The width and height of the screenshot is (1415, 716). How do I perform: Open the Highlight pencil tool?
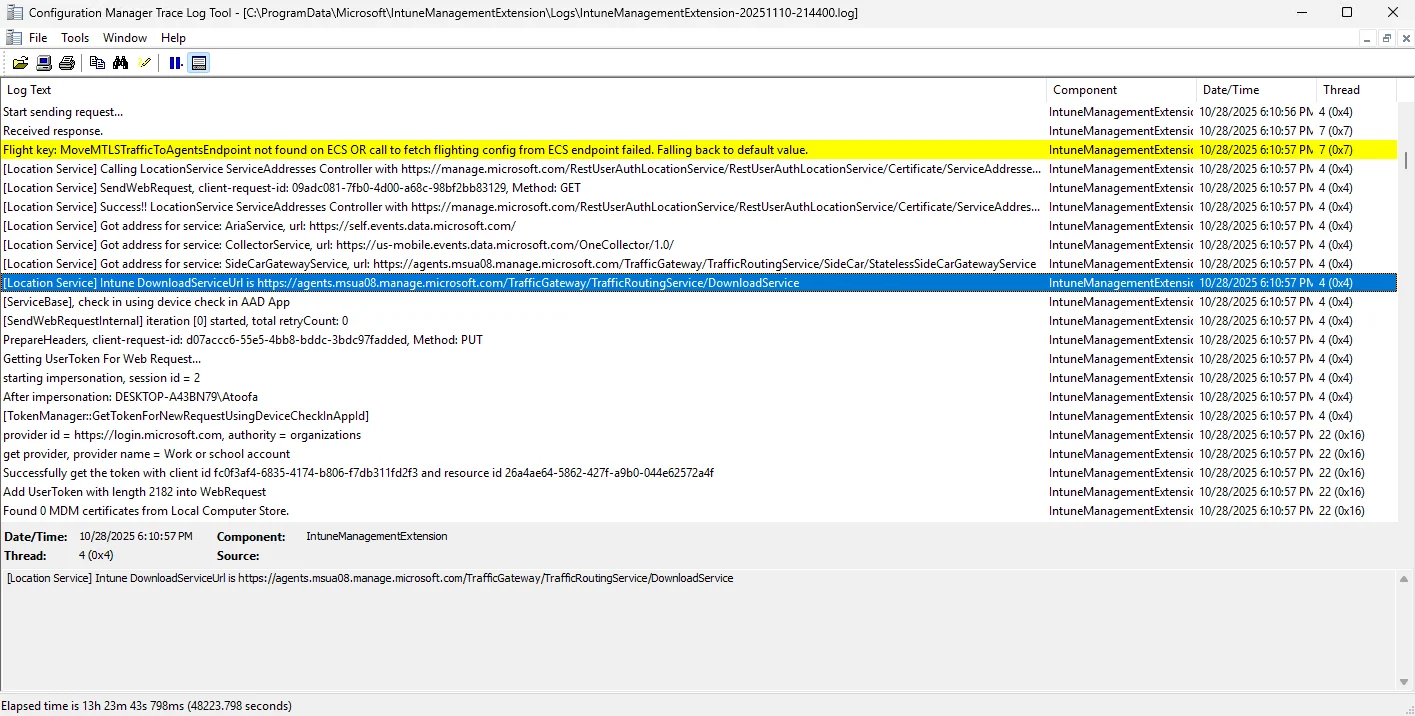(145, 63)
